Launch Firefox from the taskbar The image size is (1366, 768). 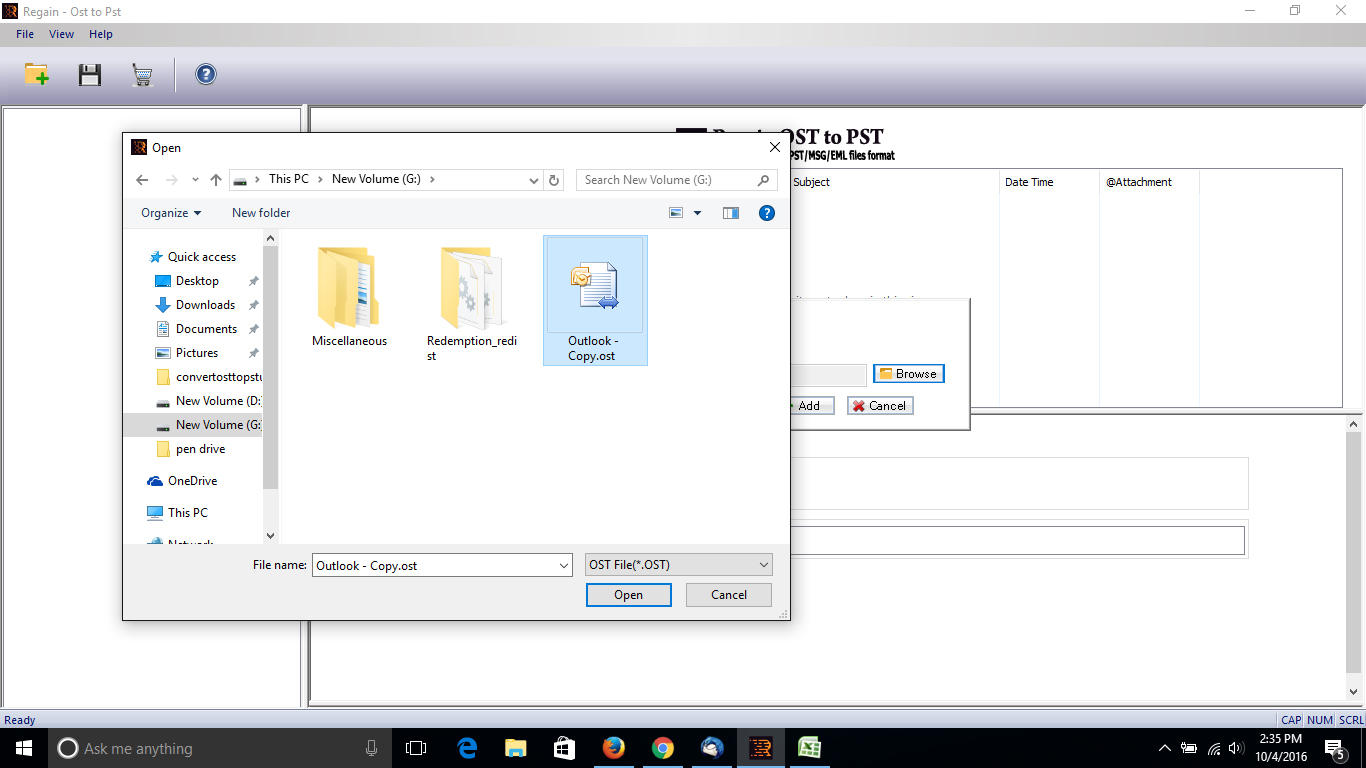coord(613,748)
